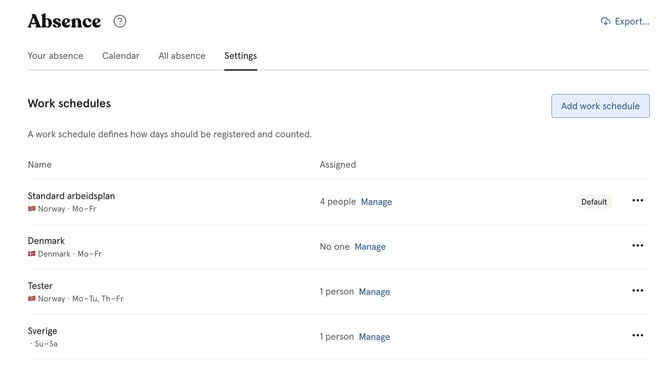Open the help icon beside Absence title
The height and width of the screenshot is (372, 670).
click(120, 21)
